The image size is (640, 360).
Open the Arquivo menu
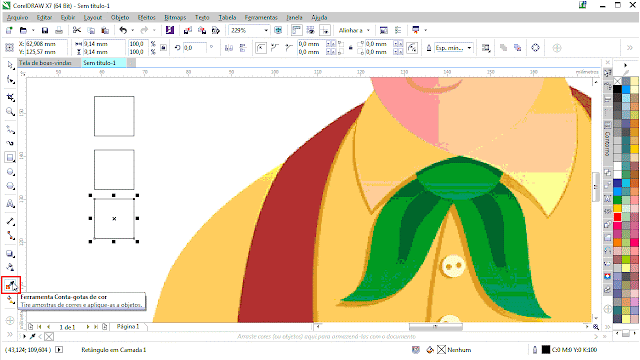[18, 18]
